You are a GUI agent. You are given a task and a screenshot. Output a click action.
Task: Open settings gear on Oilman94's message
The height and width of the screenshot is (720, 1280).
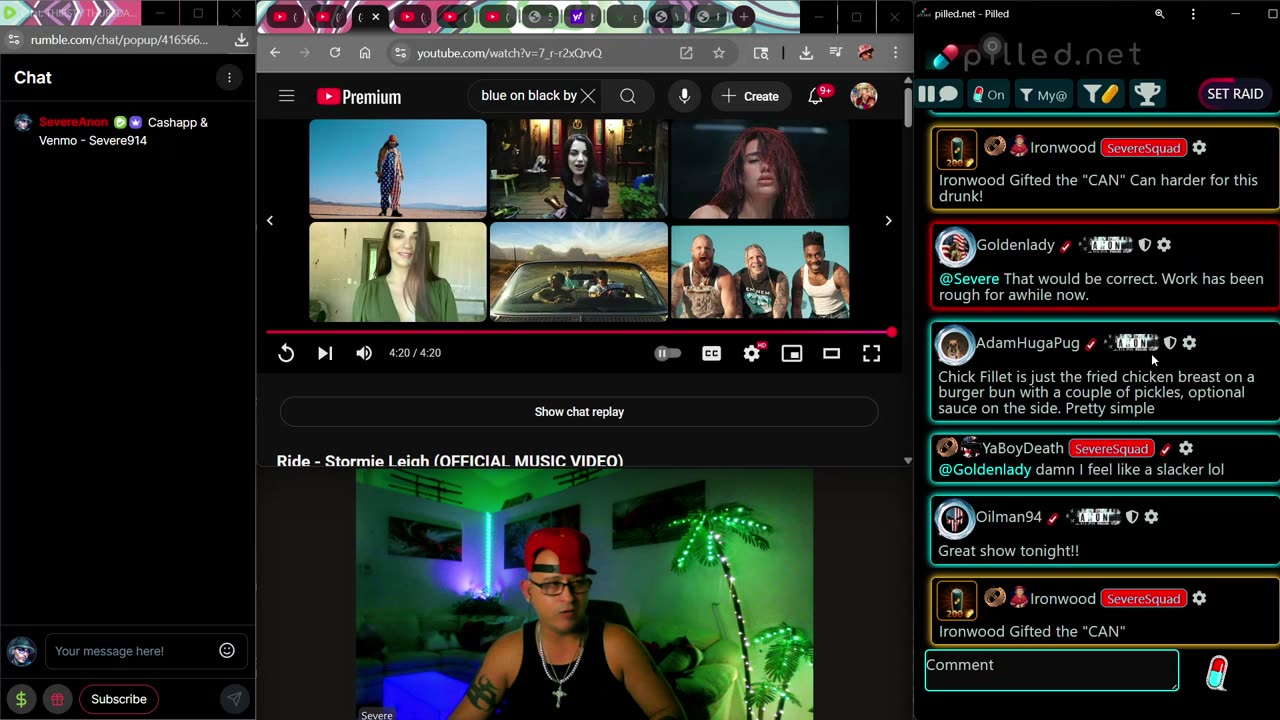click(x=1151, y=517)
